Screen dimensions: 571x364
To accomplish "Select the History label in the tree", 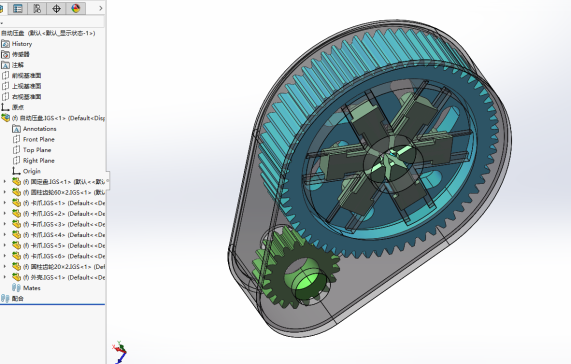I will click(x=22, y=44).
